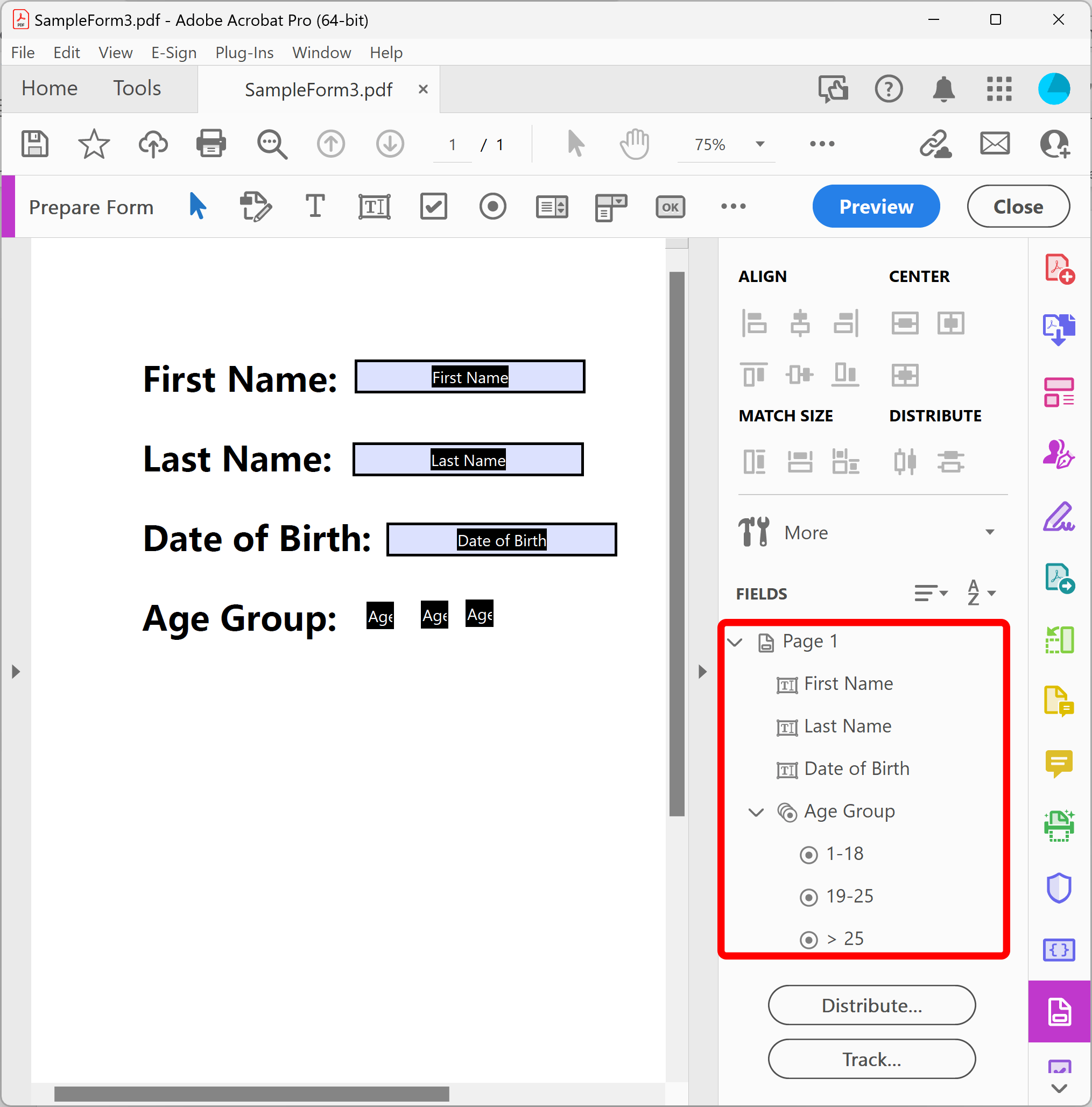1092x1107 pixels.
Task: Expand the More tools section
Action: click(x=989, y=532)
